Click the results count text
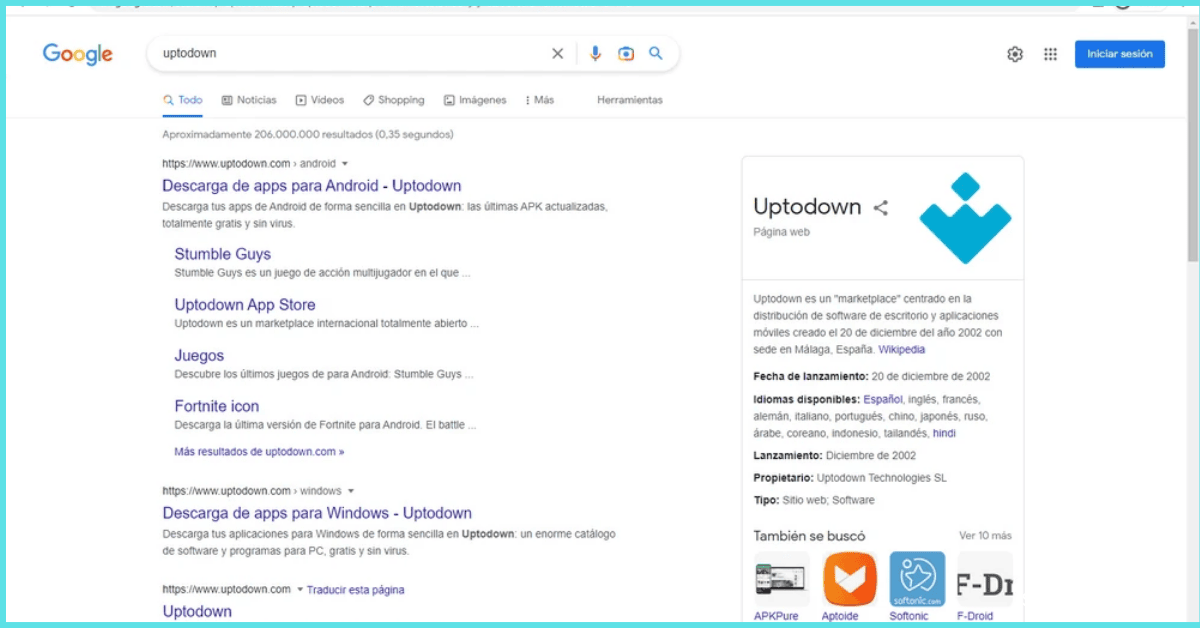The height and width of the screenshot is (628, 1200). coord(308,134)
